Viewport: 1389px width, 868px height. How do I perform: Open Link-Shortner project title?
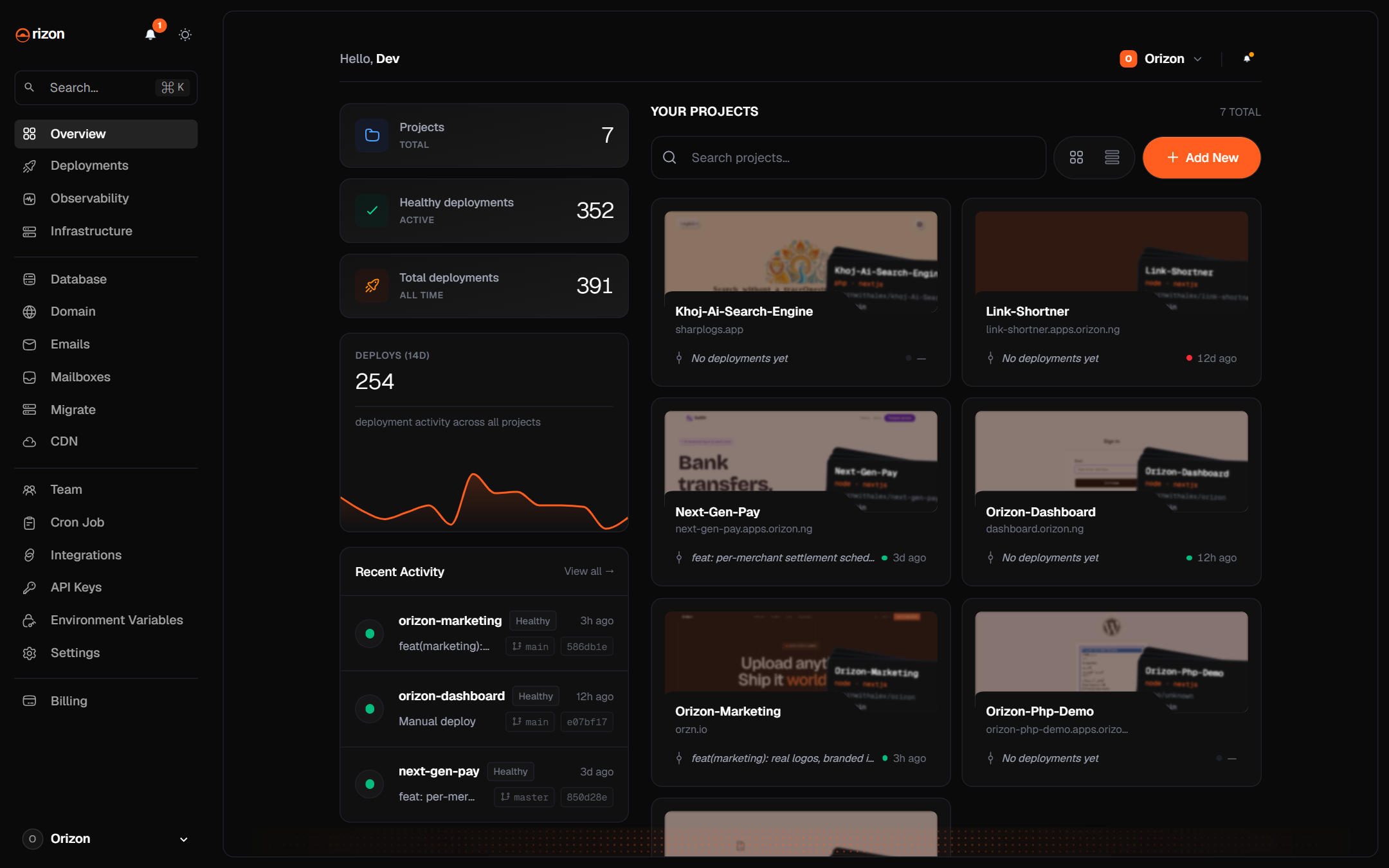1027,311
